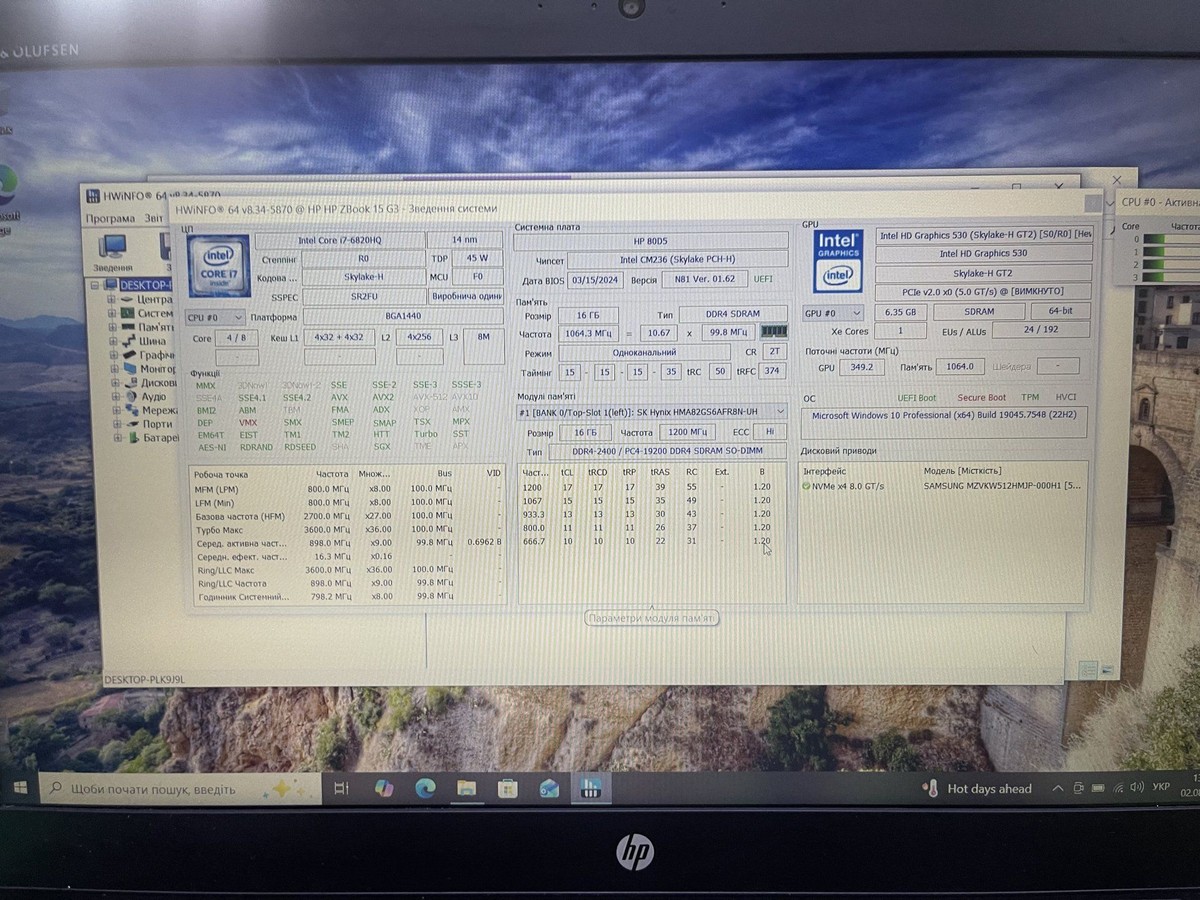Click the Intel CM236 chipset field
The image size is (1200, 900).
[677, 260]
